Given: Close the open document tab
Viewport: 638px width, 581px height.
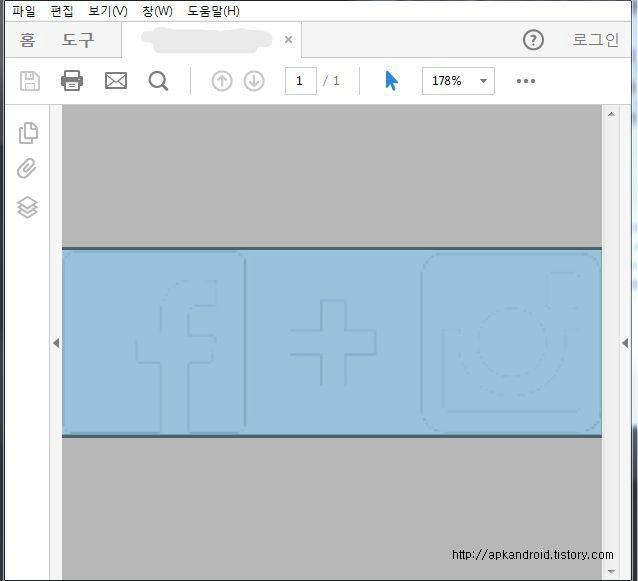Looking at the screenshot, I should tap(288, 39).
